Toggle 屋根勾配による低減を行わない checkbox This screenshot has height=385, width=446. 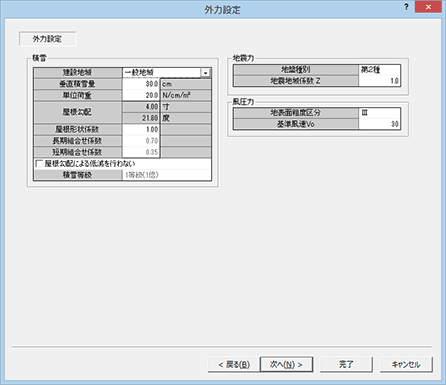39,164
